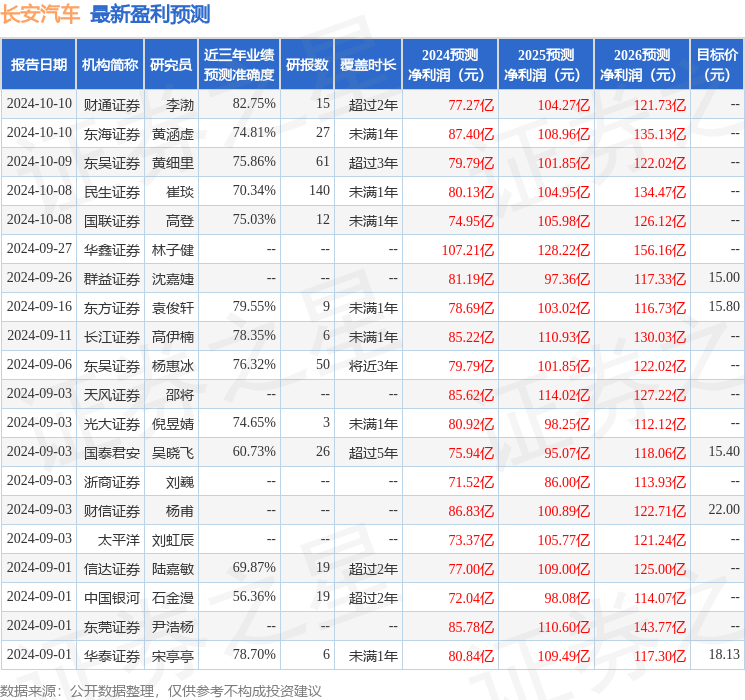The height and width of the screenshot is (700, 745).
Task: Select the 民生证券 institution cell
Action: (112, 192)
